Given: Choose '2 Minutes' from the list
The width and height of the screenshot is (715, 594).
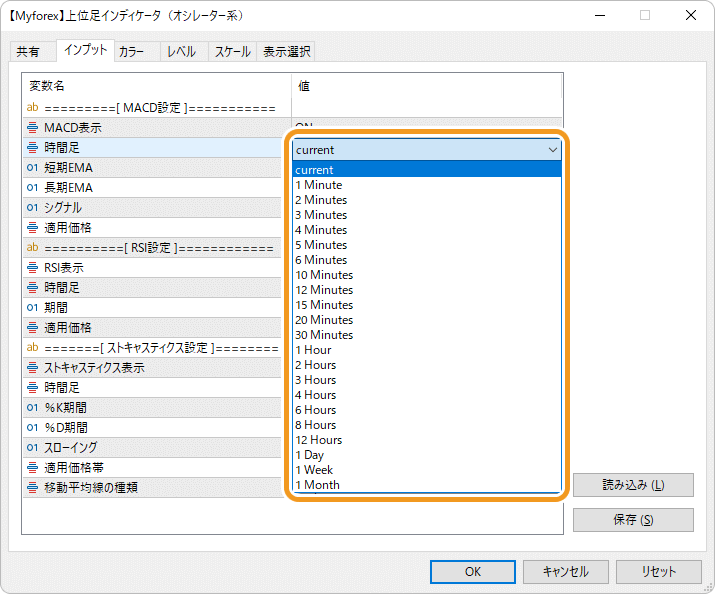Looking at the screenshot, I should (426, 200).
